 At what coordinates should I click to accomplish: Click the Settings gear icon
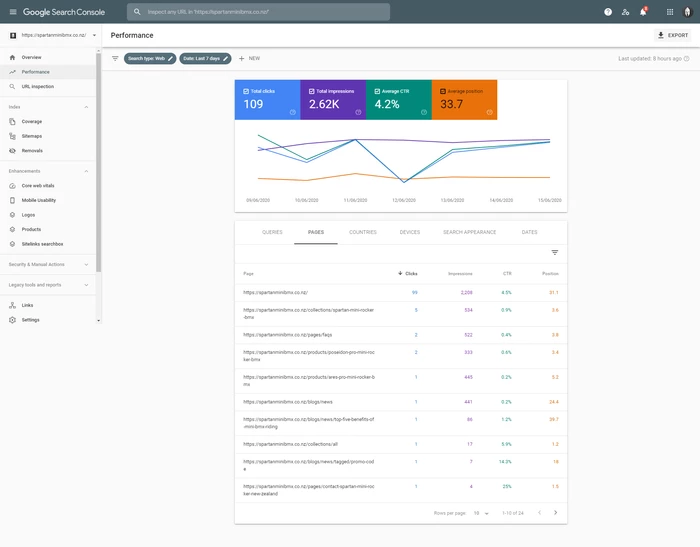pyautogui.click(x=12, y=320)
